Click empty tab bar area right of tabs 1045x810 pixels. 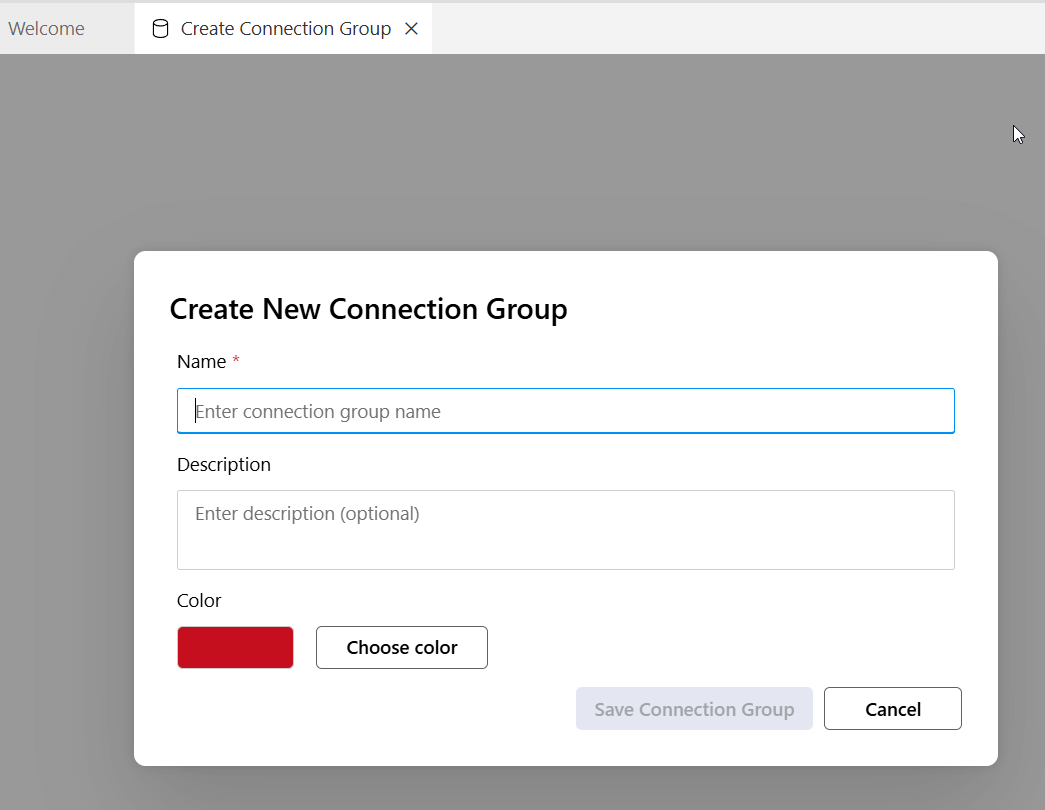[x=740, y=29]
